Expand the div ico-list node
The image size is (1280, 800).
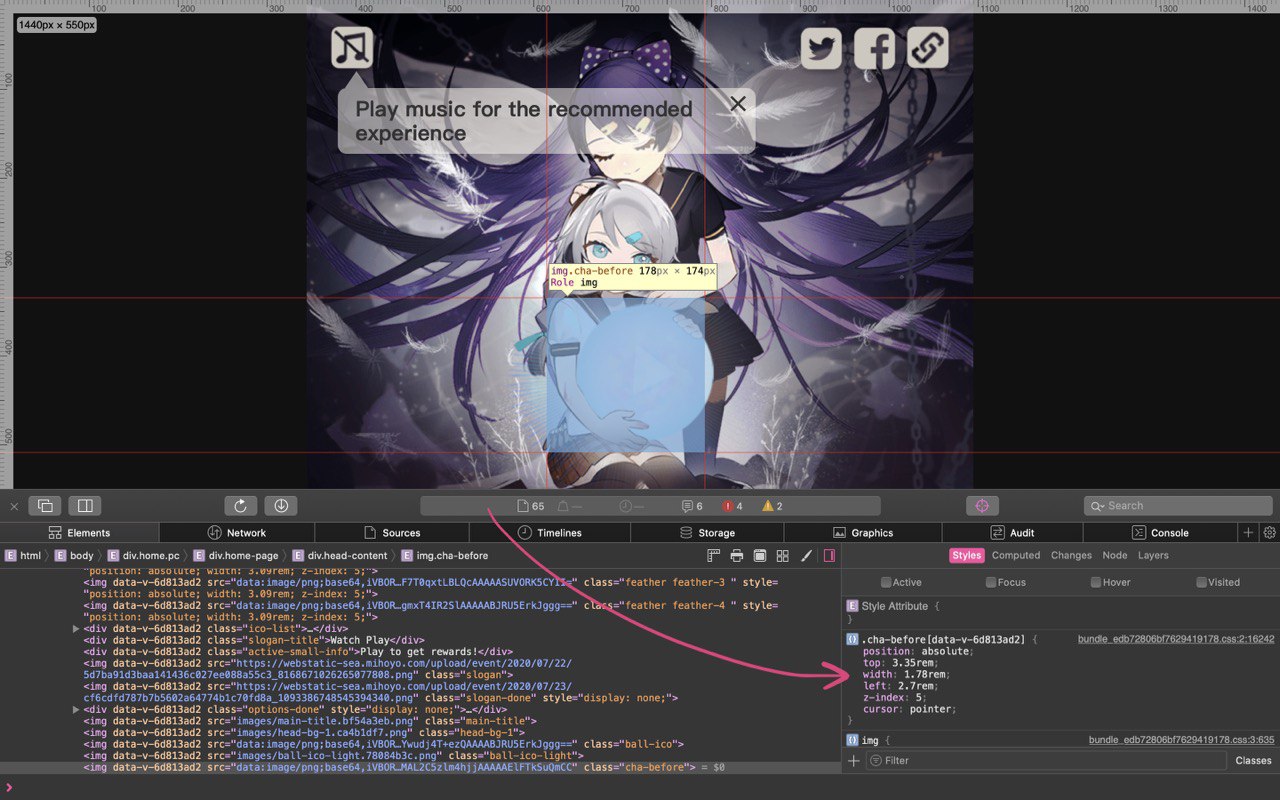coord(77,629)
